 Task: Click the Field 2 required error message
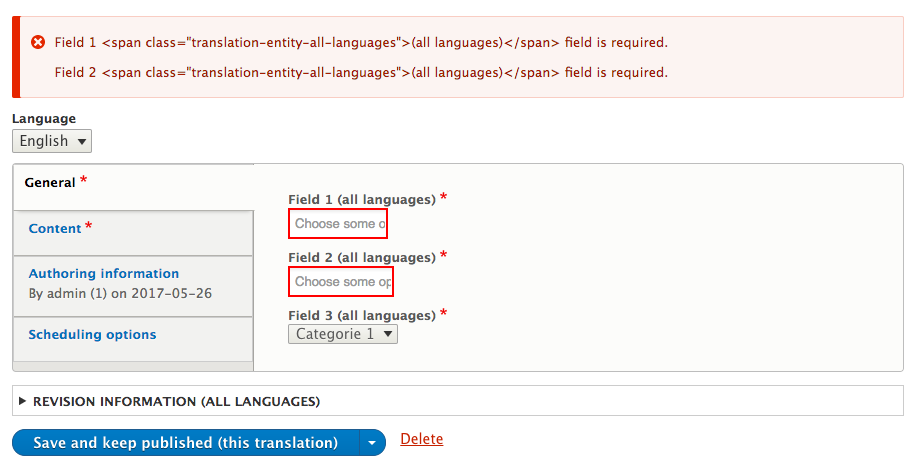pos(361,73)
